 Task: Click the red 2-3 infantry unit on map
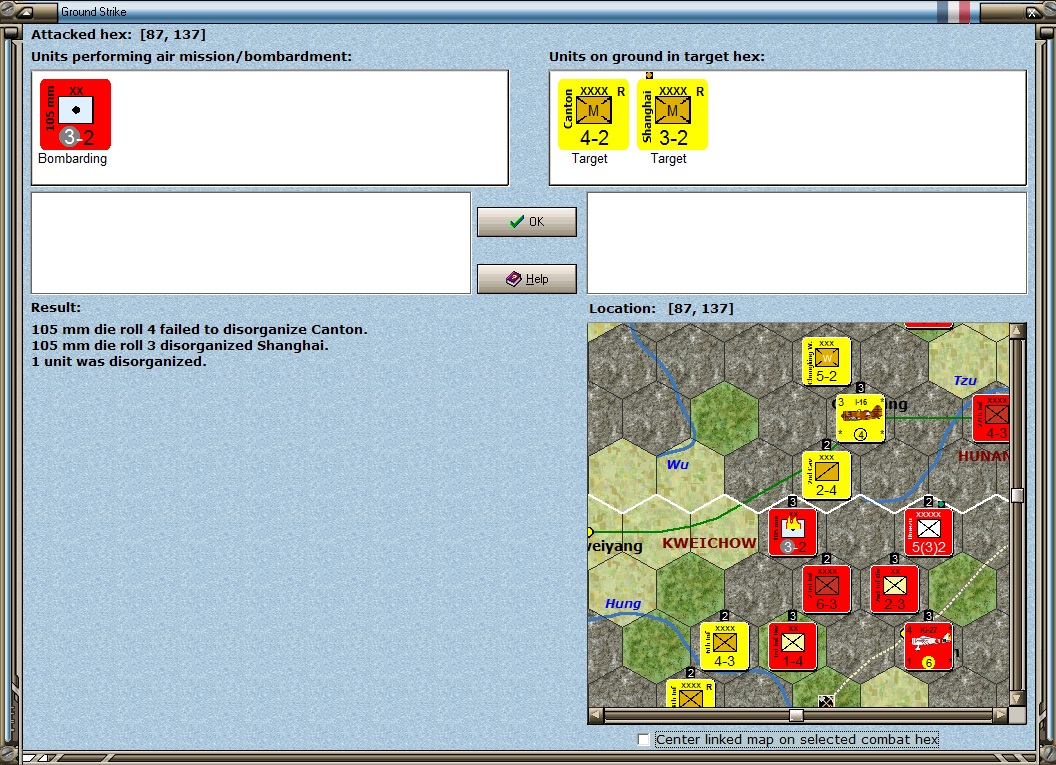click(x=894, y=589)
